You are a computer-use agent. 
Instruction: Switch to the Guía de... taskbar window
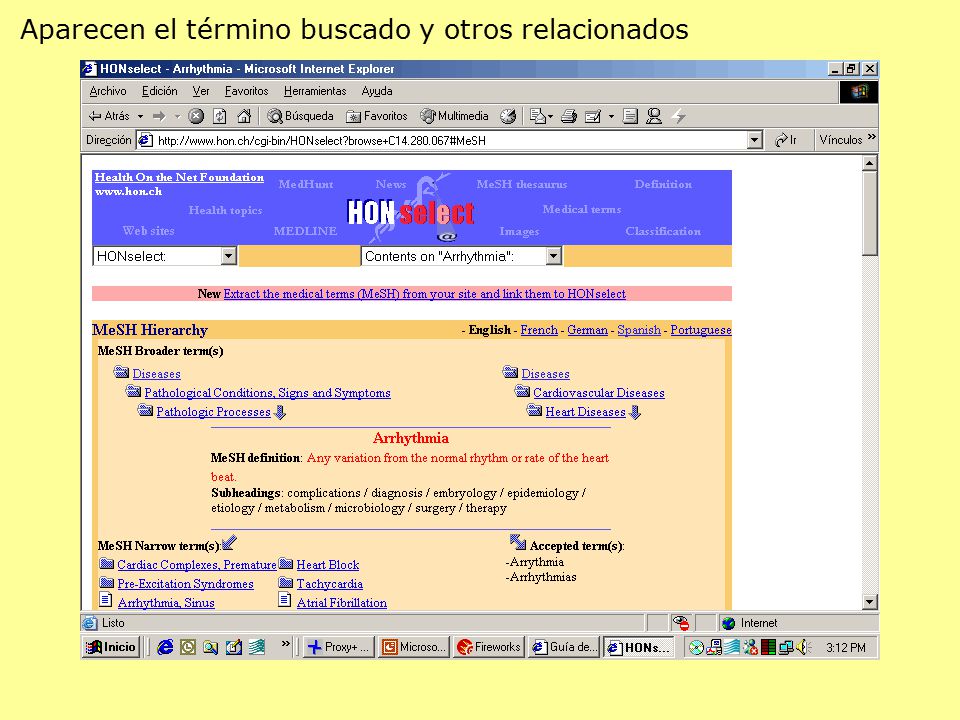564,647
